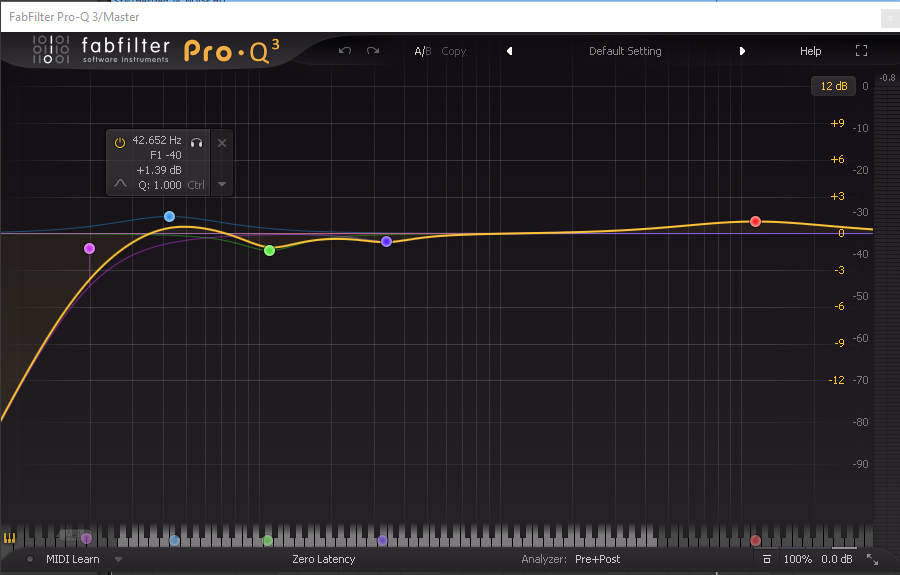Toggle the band power button
This screenshot has height=575, width=900.
click(x=120, y=142)
